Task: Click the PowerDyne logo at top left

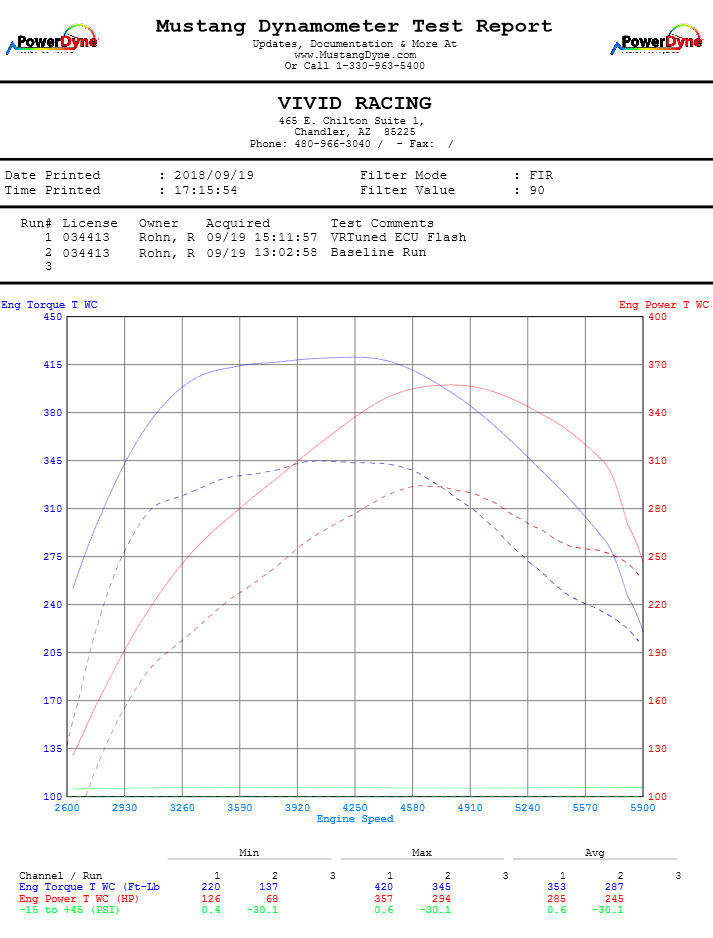Action: 52,39
